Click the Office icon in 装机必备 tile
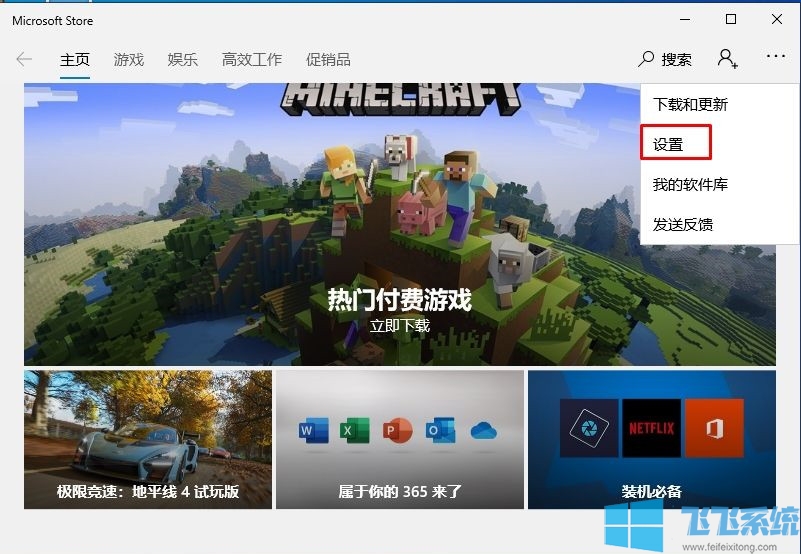 click(714, 428)
